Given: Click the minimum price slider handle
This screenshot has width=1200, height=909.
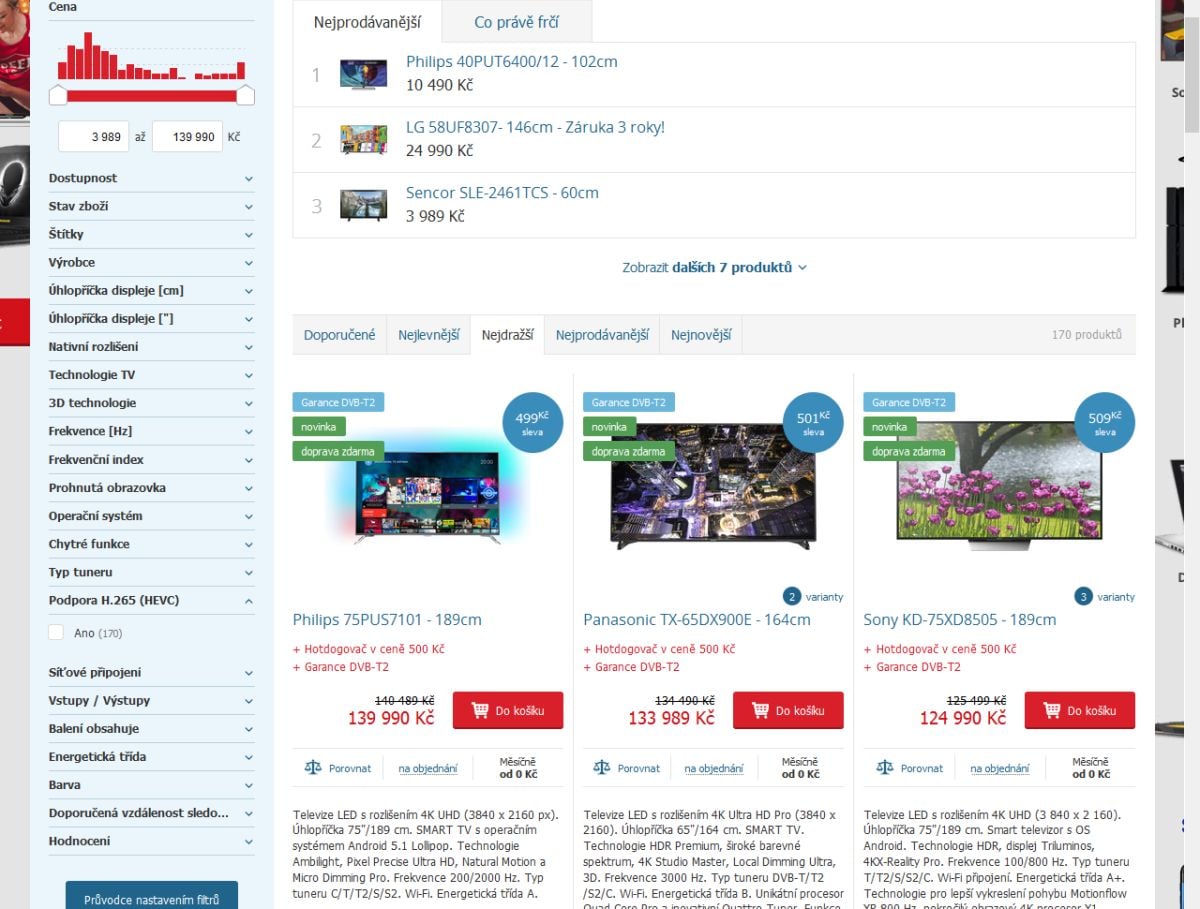Looking at the screenshot, I should click(58, 96).
